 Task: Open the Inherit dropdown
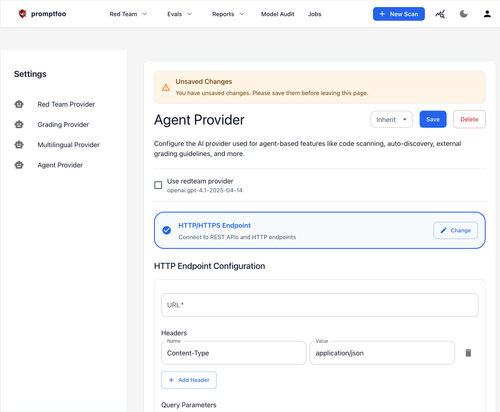point(391,119)
